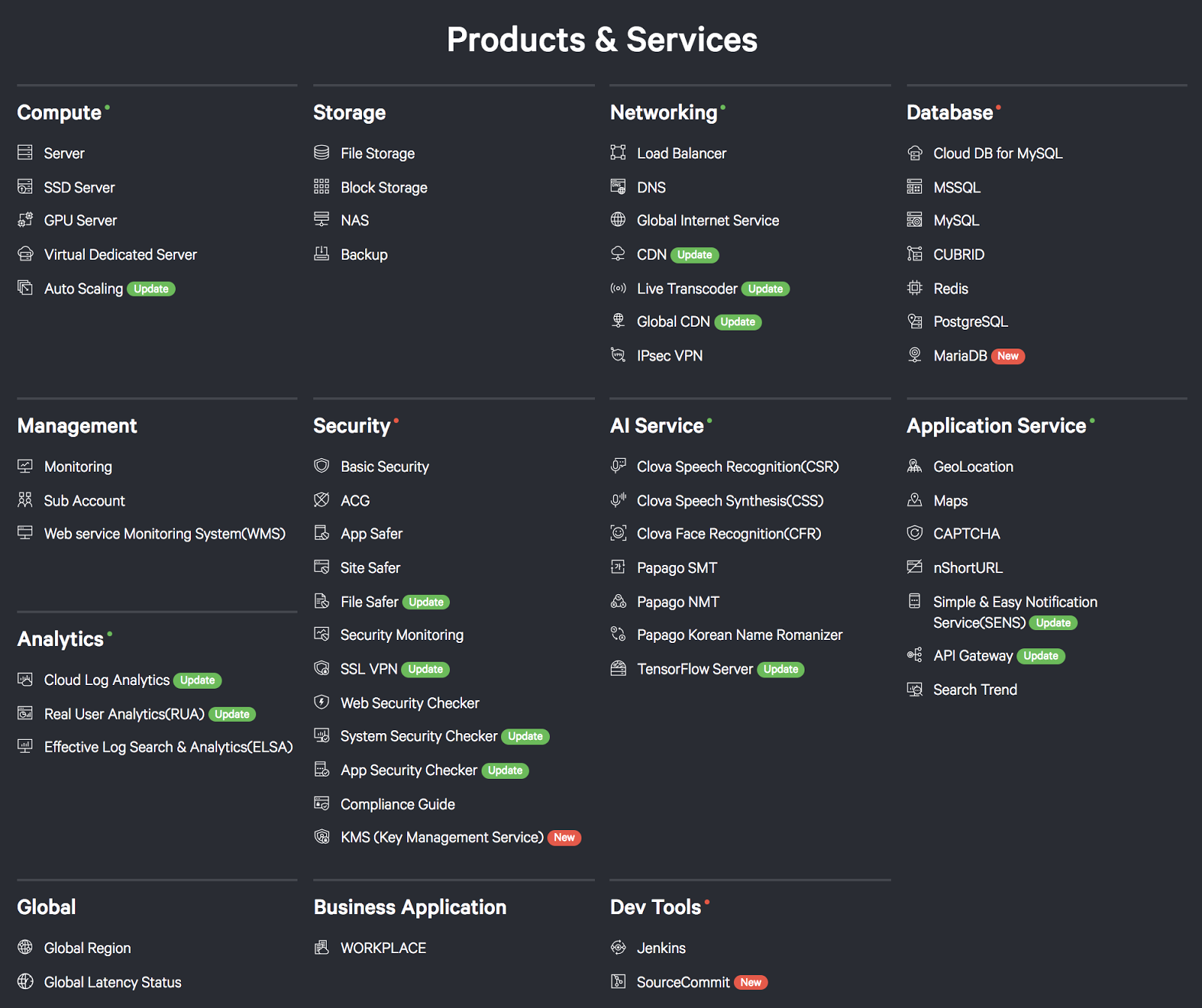Click the WORKPLACE icon
This screenshot has width=1202, height=1008.
pyautogui.click(x=322, y=948)
